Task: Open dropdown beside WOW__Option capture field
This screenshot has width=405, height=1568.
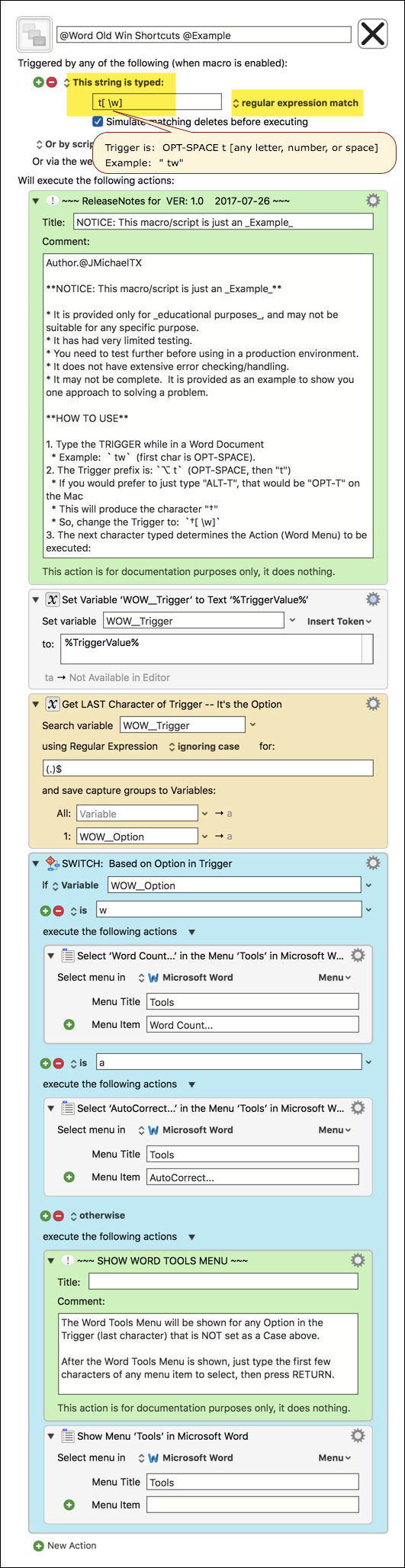Action: click(204, 836)
